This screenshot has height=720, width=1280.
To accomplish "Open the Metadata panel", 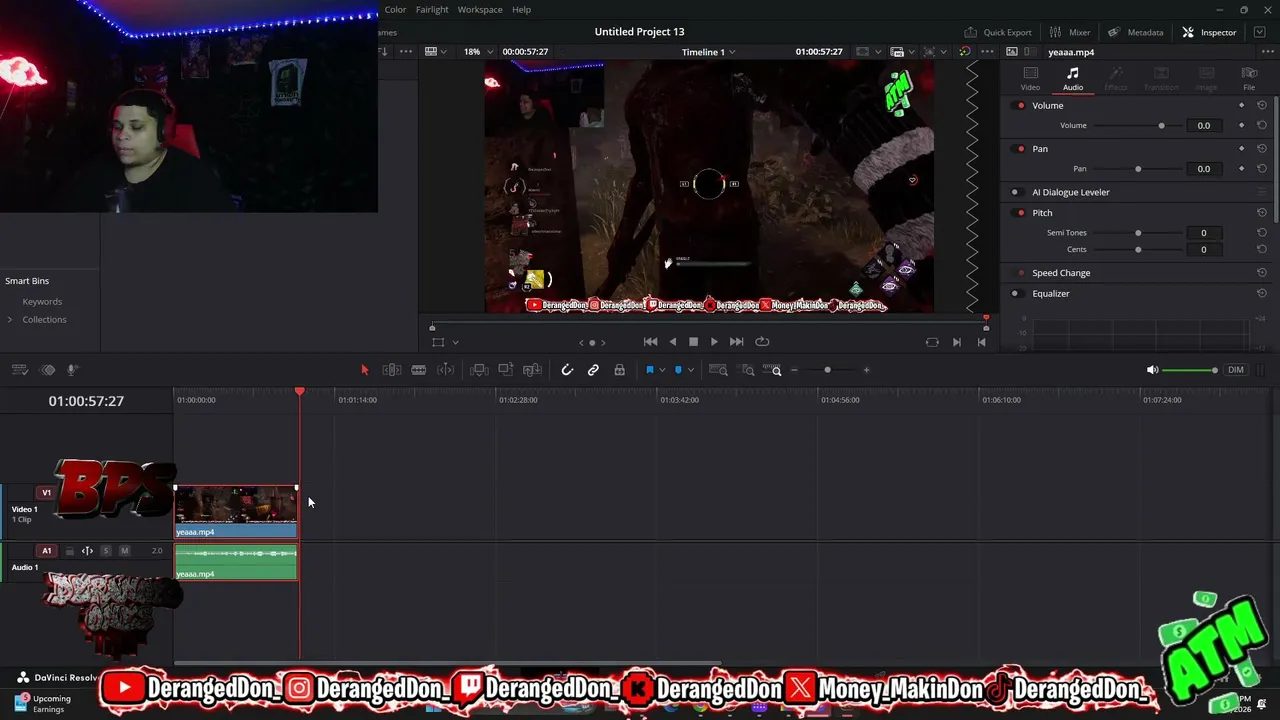I will 1135,32.
